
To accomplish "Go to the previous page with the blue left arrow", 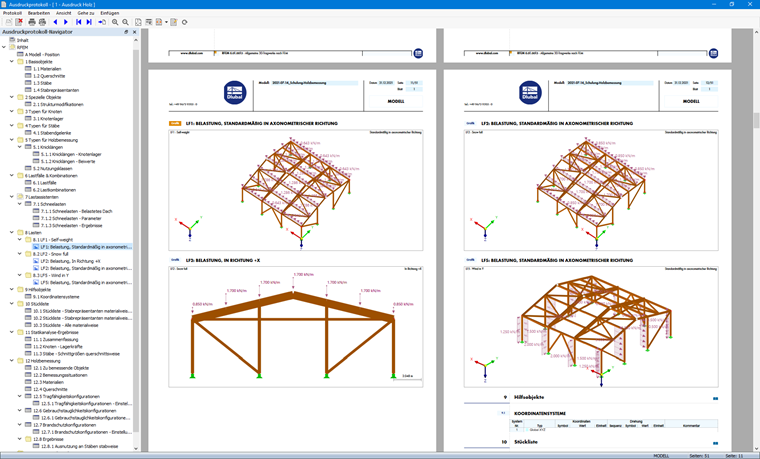I will point(55,22).
